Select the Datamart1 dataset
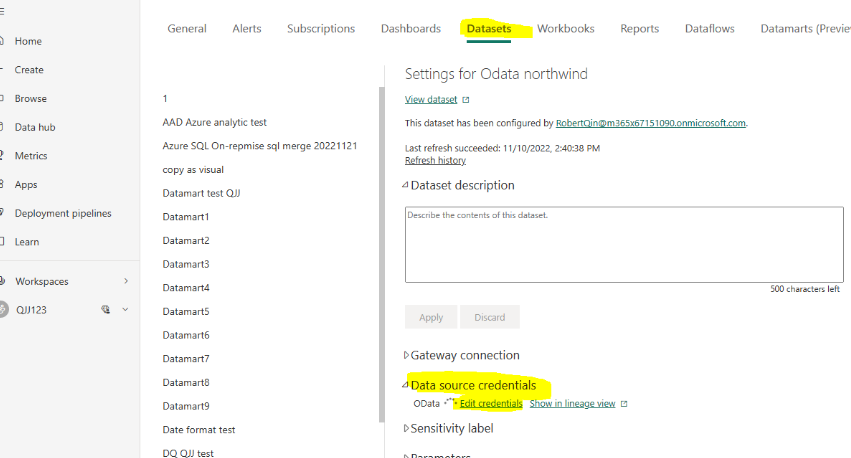Image resolution: width=851 pixels, height=458 pixels. [186, 217]
